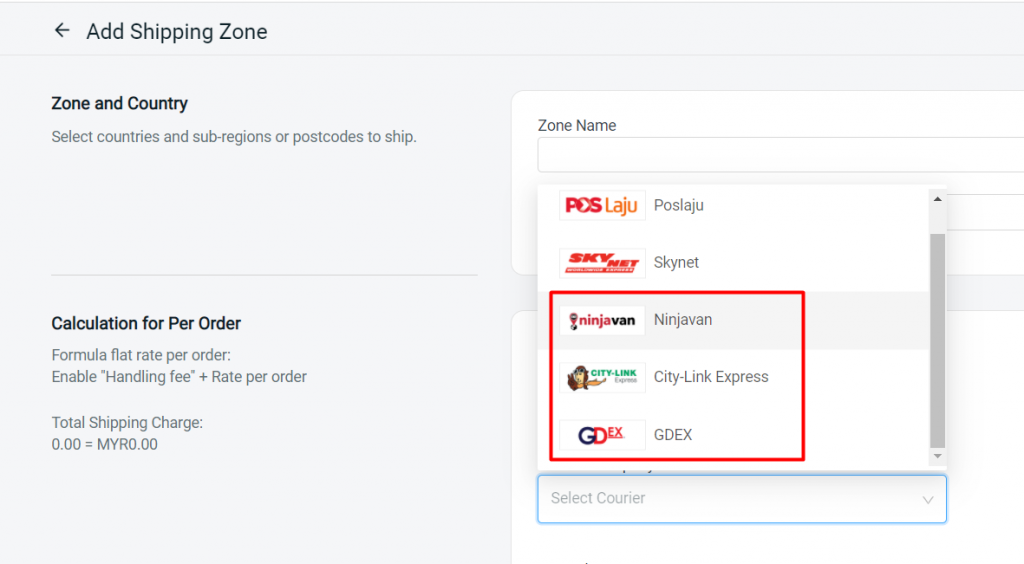Select Ninjavan courier option
The width and height of the screenshot is (1024, 564).
coord(683,320)
